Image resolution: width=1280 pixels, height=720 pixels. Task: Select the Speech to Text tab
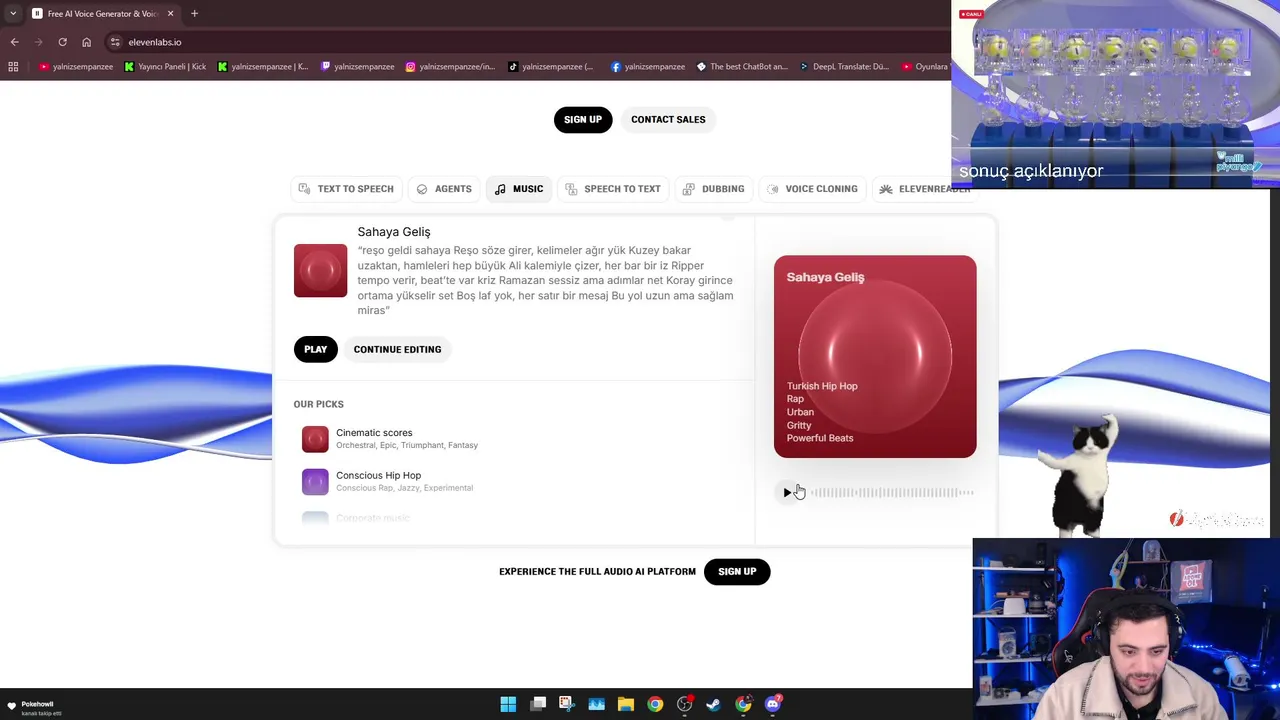[x=613, y=189]
